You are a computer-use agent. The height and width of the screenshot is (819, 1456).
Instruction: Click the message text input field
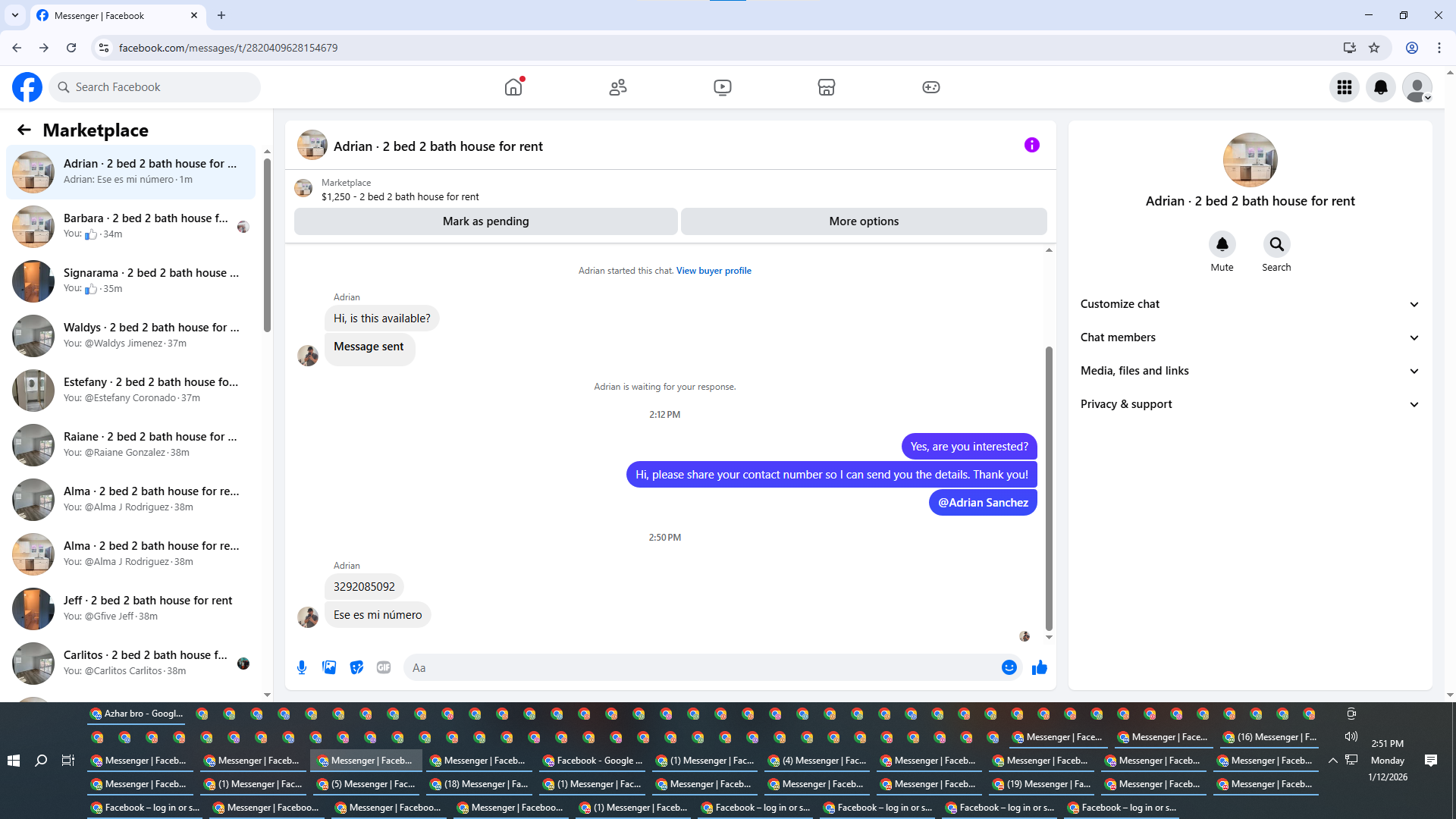[x=701, y=667]
